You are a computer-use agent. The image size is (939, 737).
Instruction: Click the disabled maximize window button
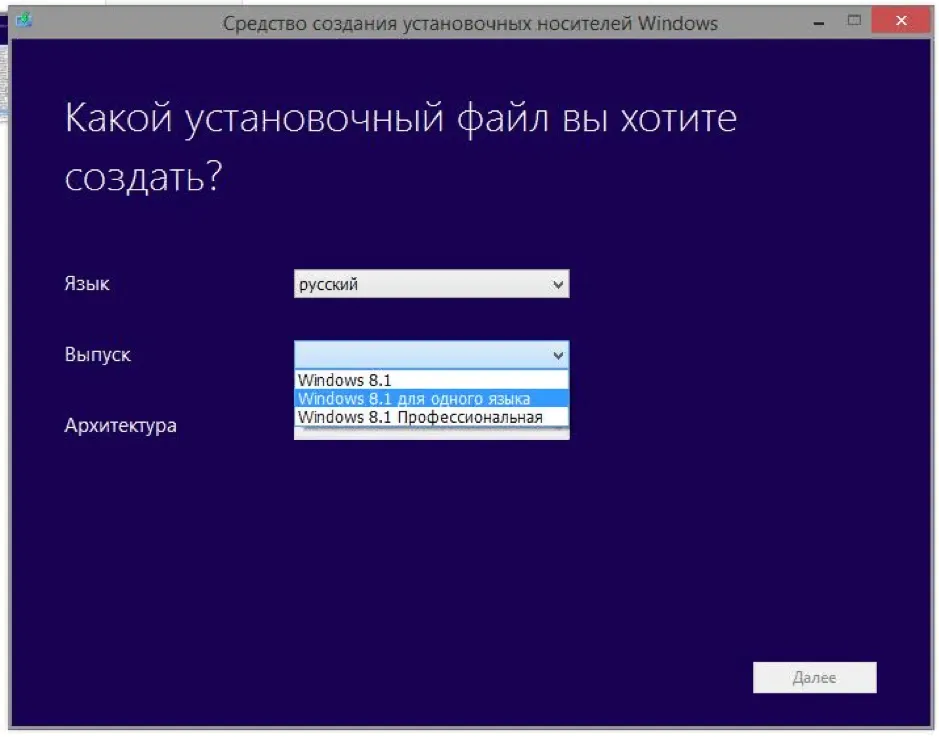pyautogui.click(x=854, y=21)
